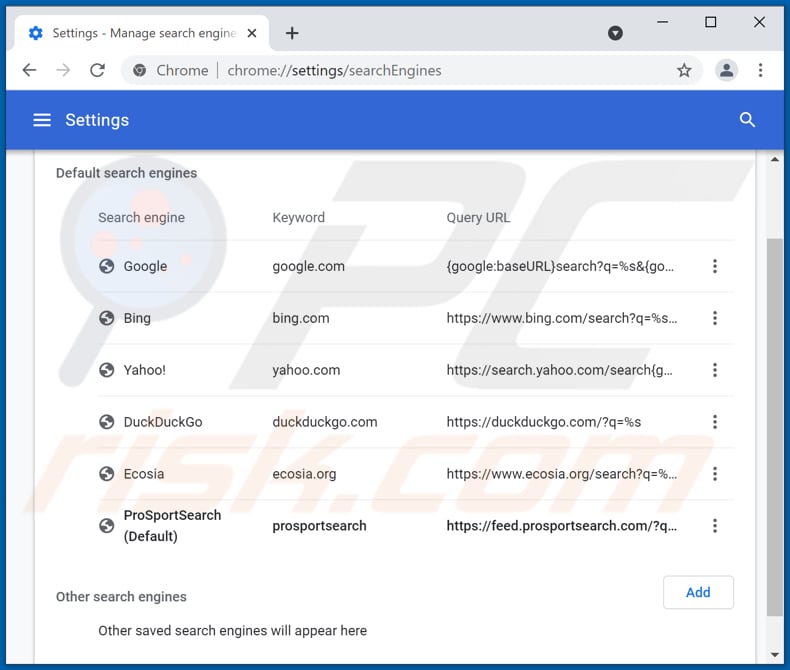Open a new tab with plus button

tap(292, 33)
